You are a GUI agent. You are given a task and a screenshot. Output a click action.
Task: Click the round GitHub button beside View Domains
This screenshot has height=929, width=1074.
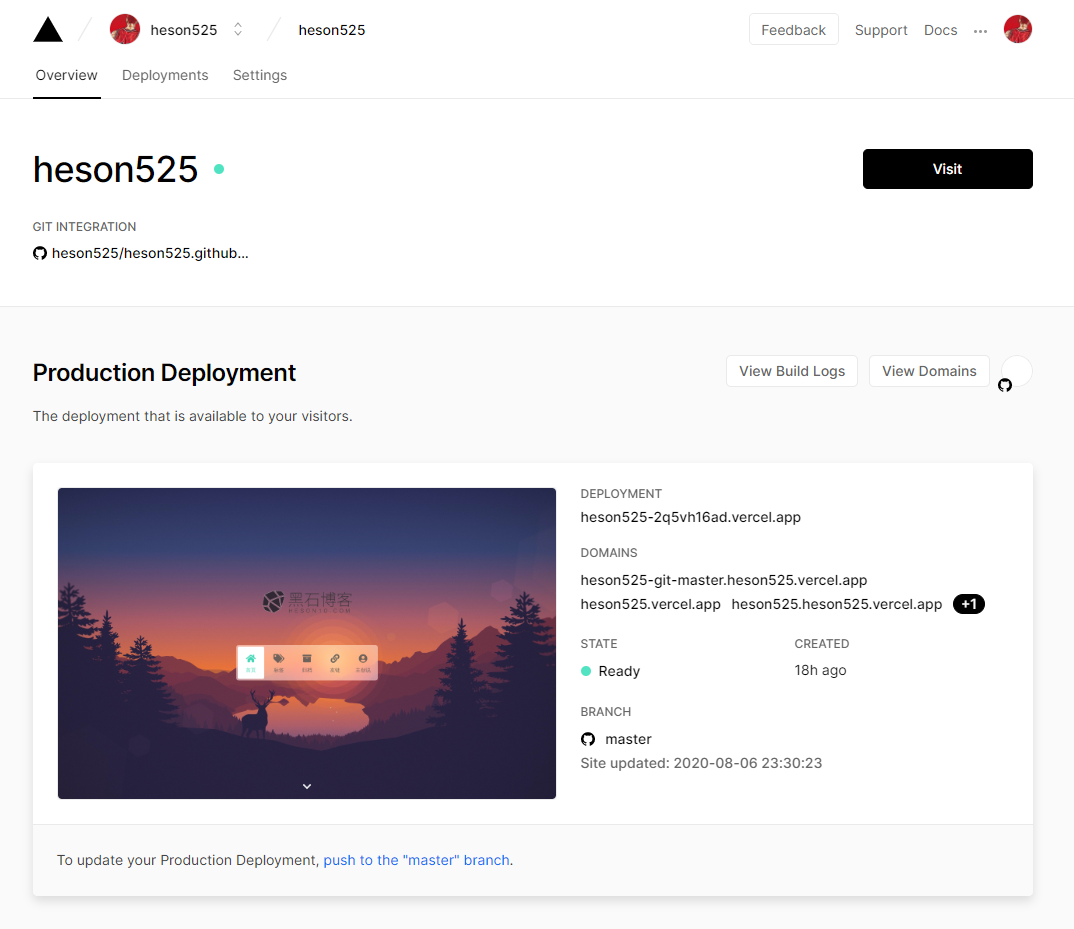1016,371
